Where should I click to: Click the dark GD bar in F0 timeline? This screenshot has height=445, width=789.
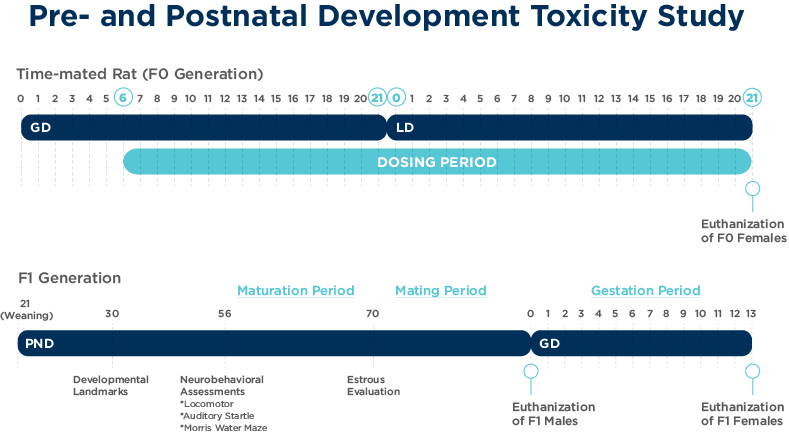pos(203,127)
